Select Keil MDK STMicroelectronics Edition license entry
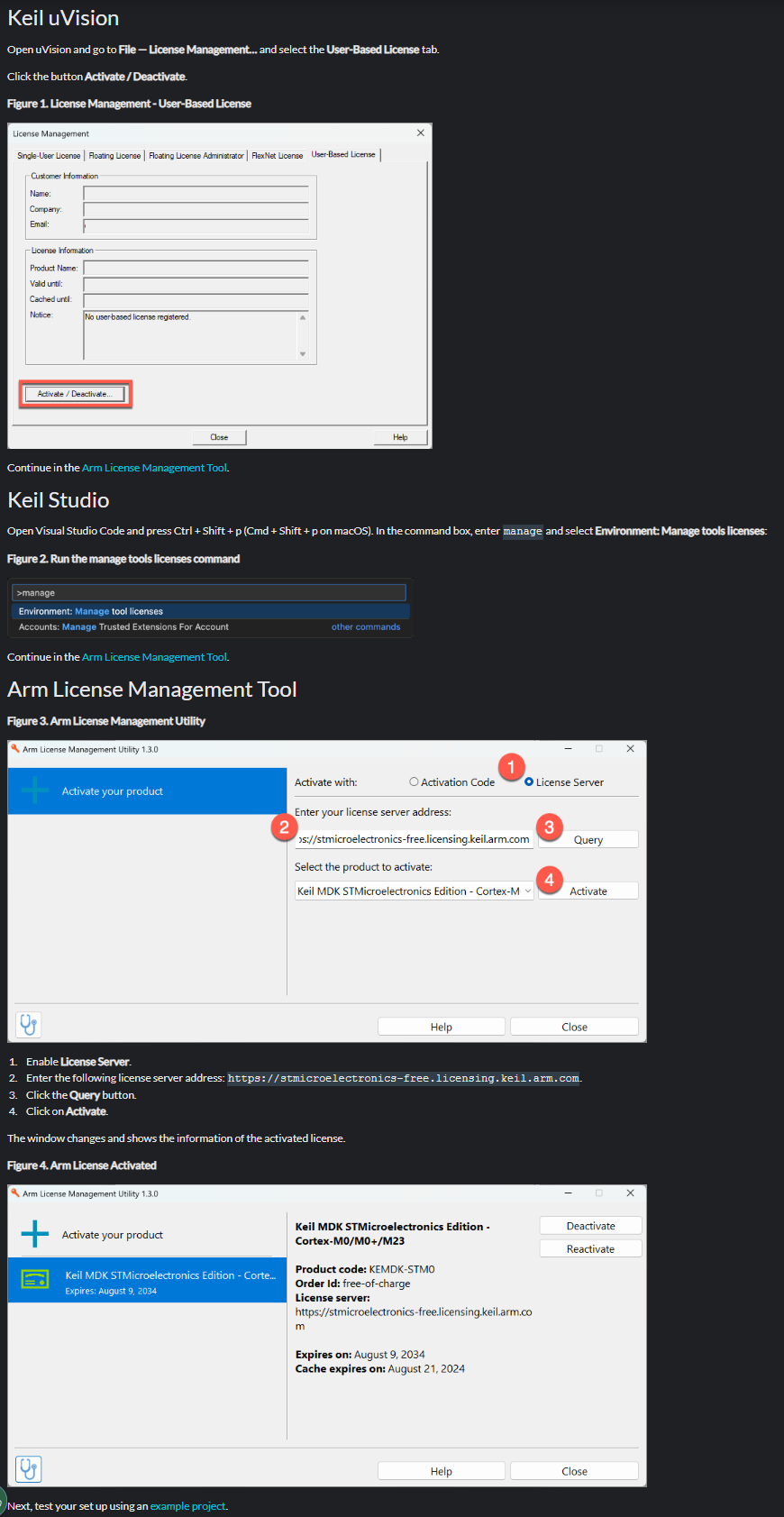This screenshot has height=1517, width=784. 147,1281
